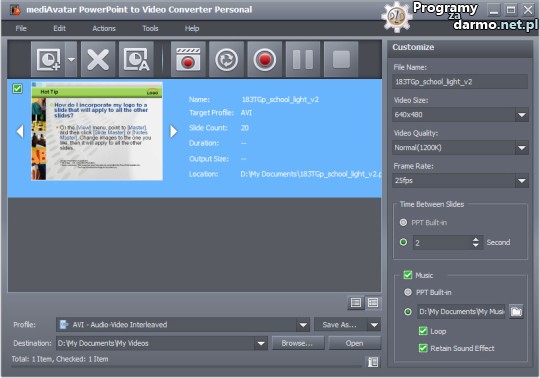The width and height of the screenshot is (540, 378).
Task: Click the rename presentation icon
Action: point(136,59)
